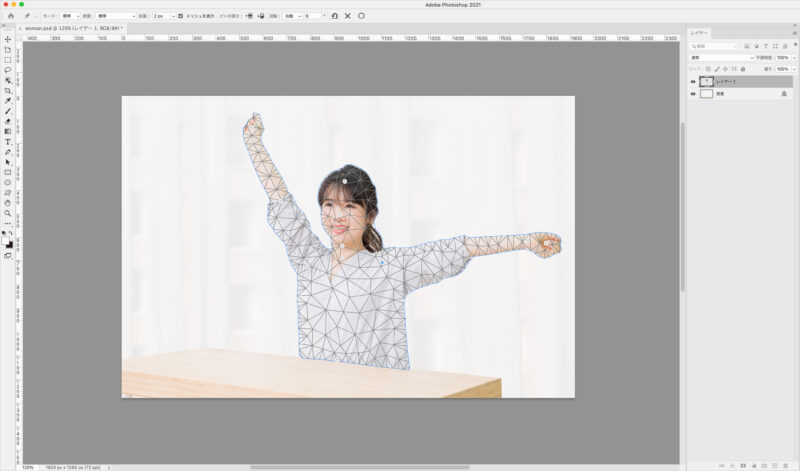Open the layer fill slider dropdown
800x471 pixels.
point(794,69)
